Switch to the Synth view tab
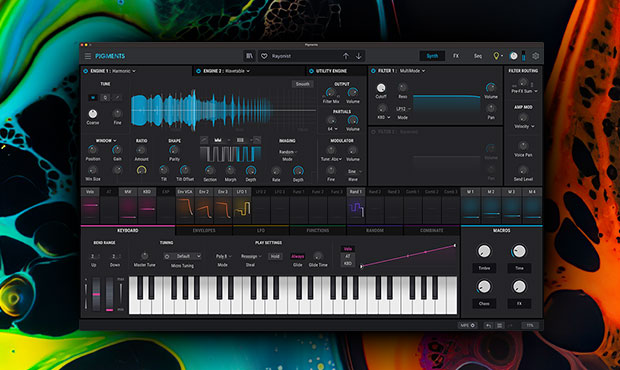Image resolution: width=620 pixels, height=370 pixels. (432, 56)
